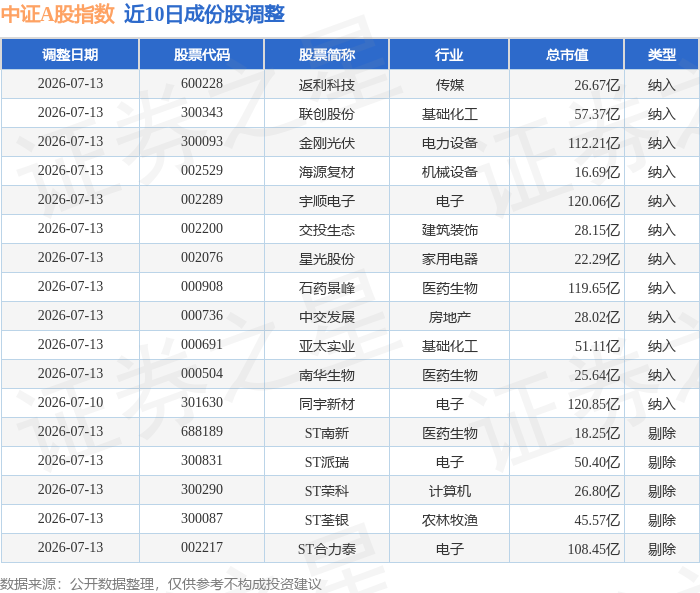Select stock name 同宇新材
The image size is (700, 593).
point(327,404)
